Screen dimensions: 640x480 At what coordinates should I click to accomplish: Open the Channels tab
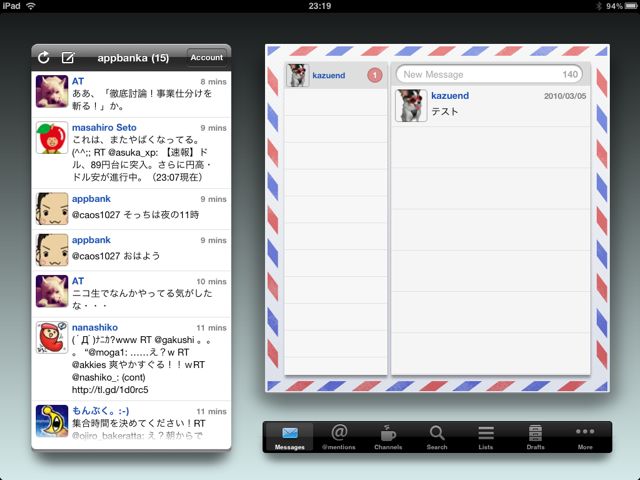coord(388,438)
